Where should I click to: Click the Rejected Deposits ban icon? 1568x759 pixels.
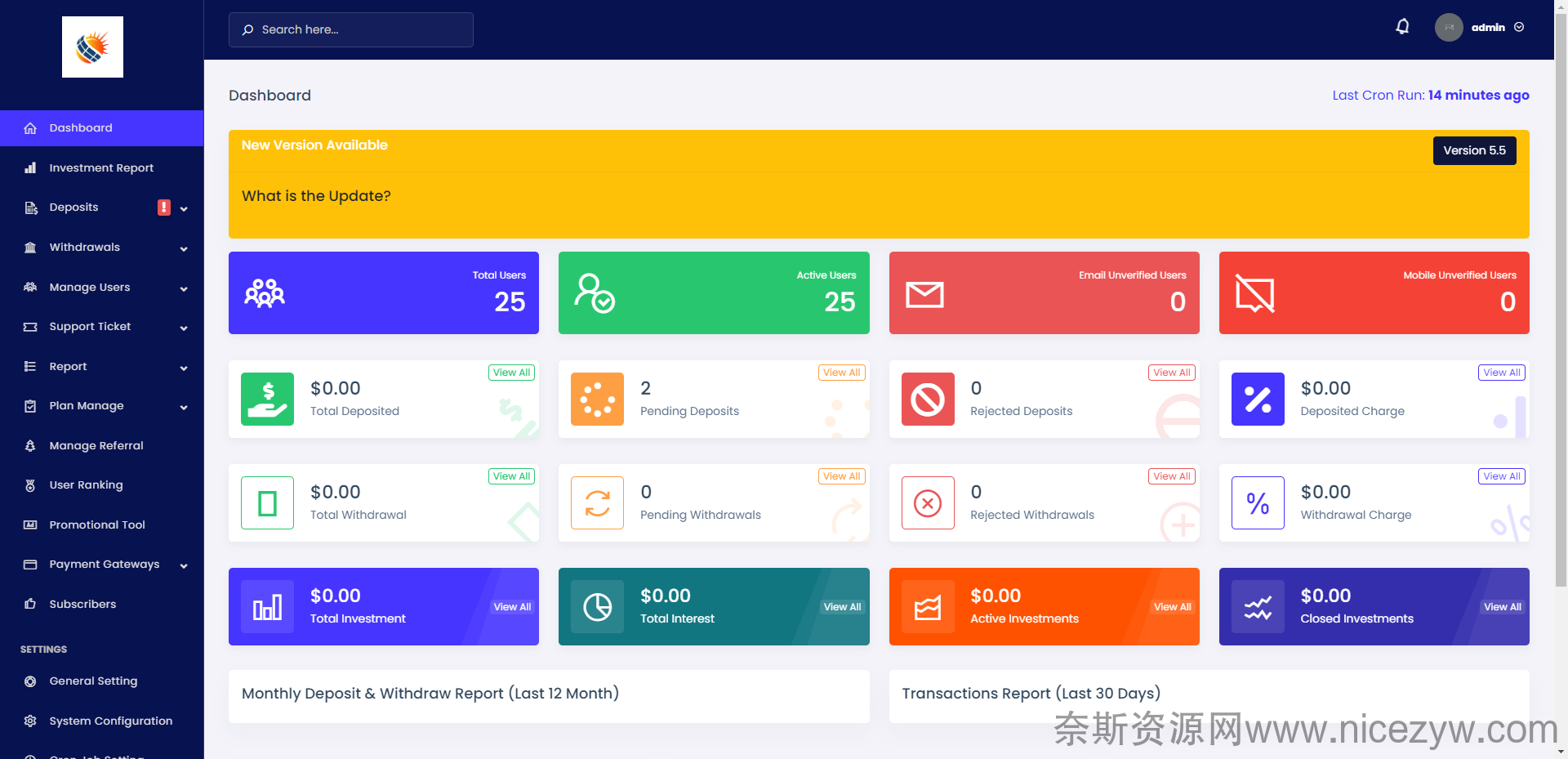pos(928,399)
